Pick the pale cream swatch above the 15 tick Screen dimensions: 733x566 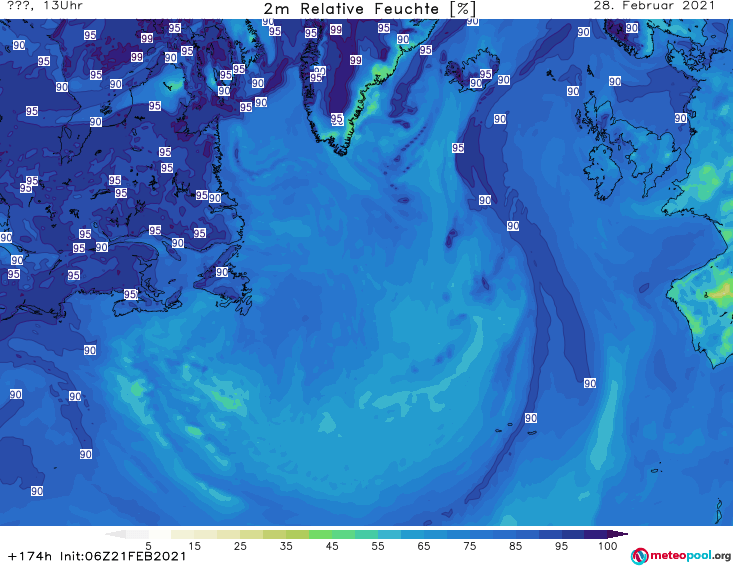point(183,534)
